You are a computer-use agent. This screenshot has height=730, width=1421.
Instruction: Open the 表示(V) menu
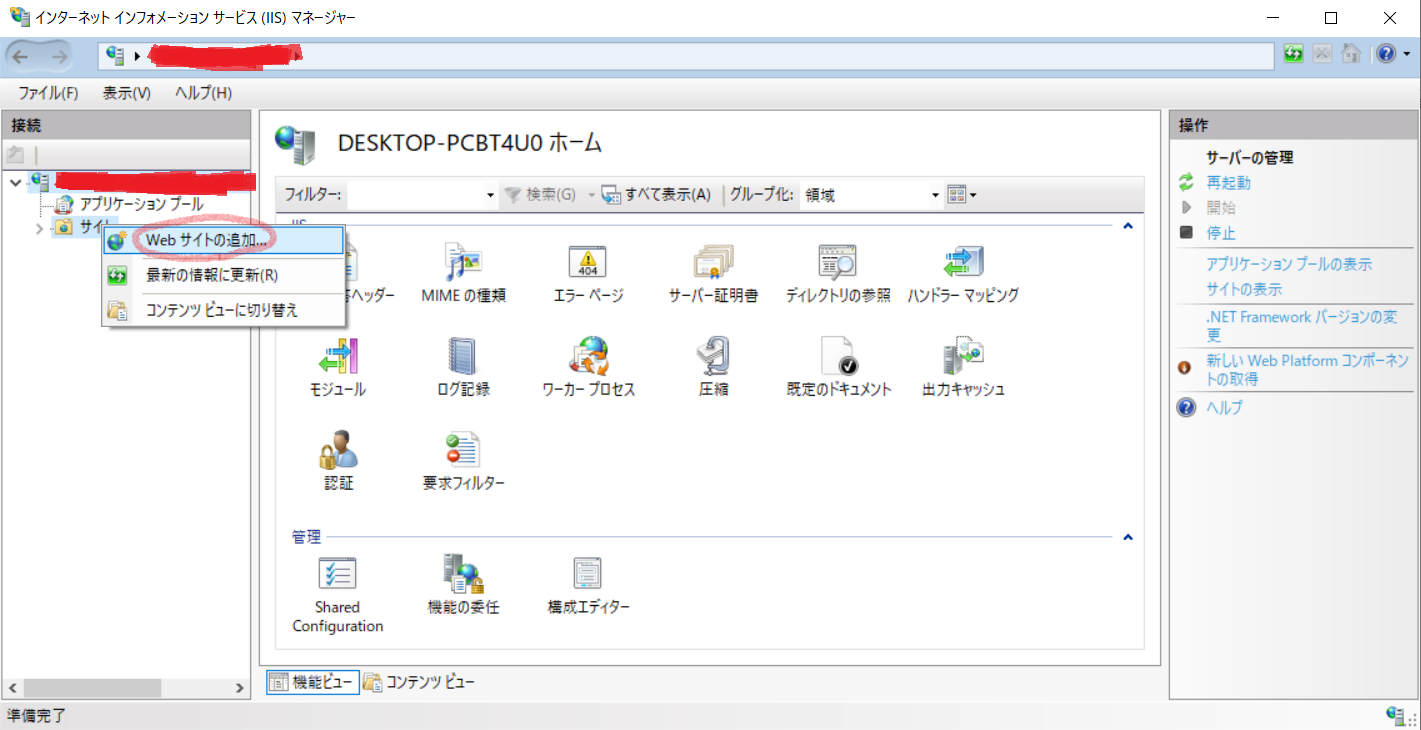pos(127,93)
